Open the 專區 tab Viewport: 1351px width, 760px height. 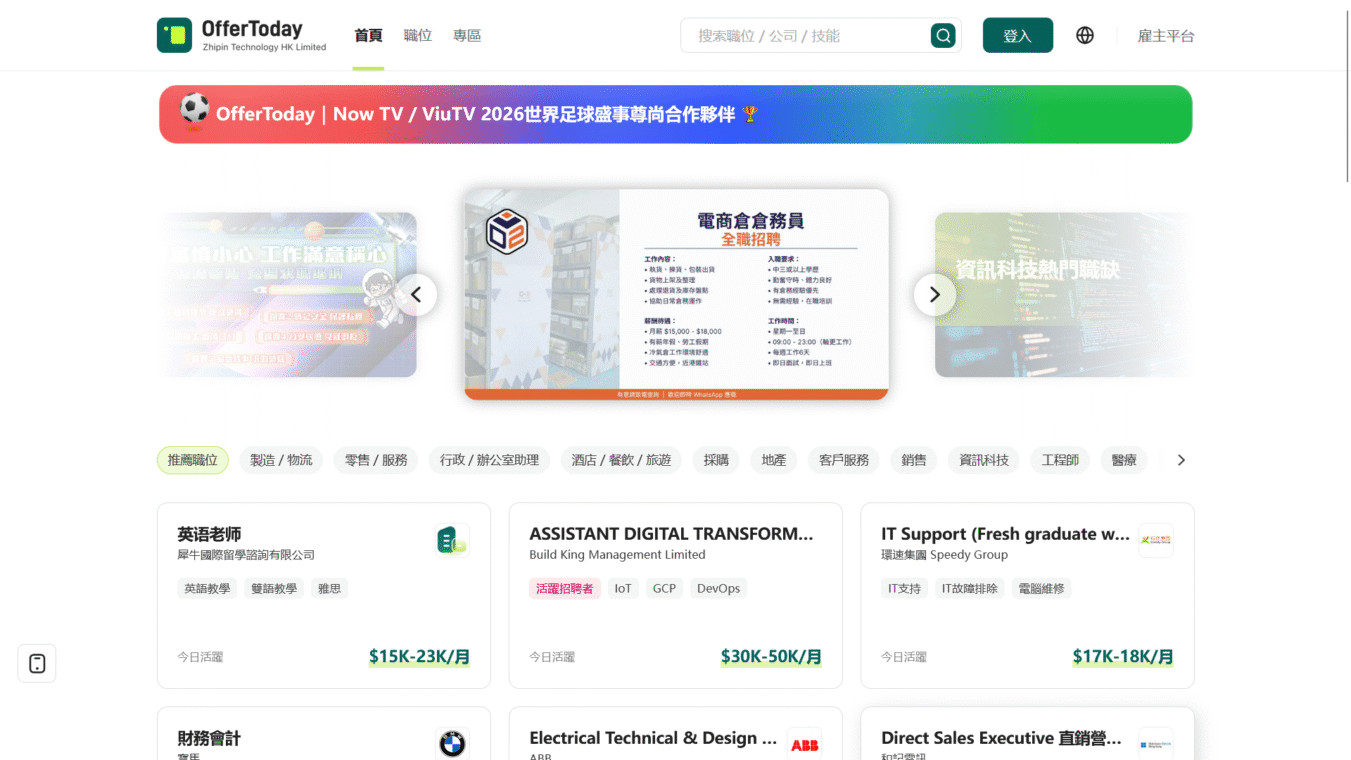[467, 35]
